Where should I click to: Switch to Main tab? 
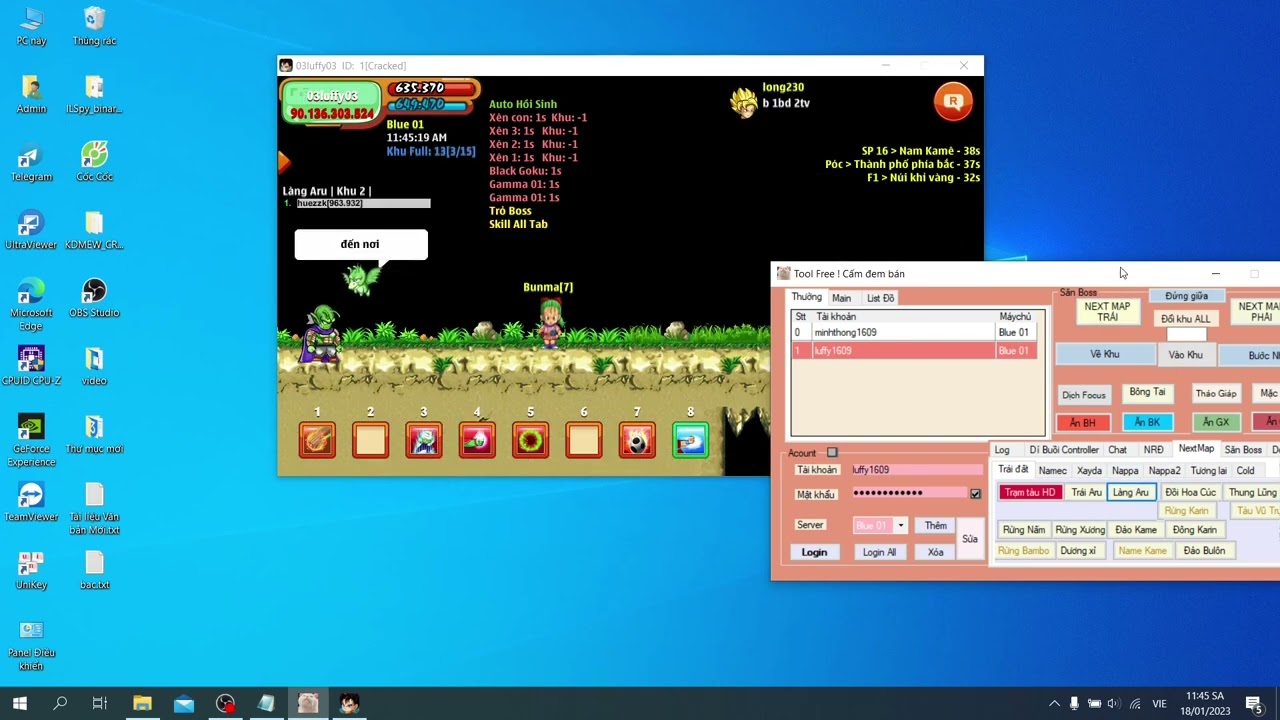842,298
